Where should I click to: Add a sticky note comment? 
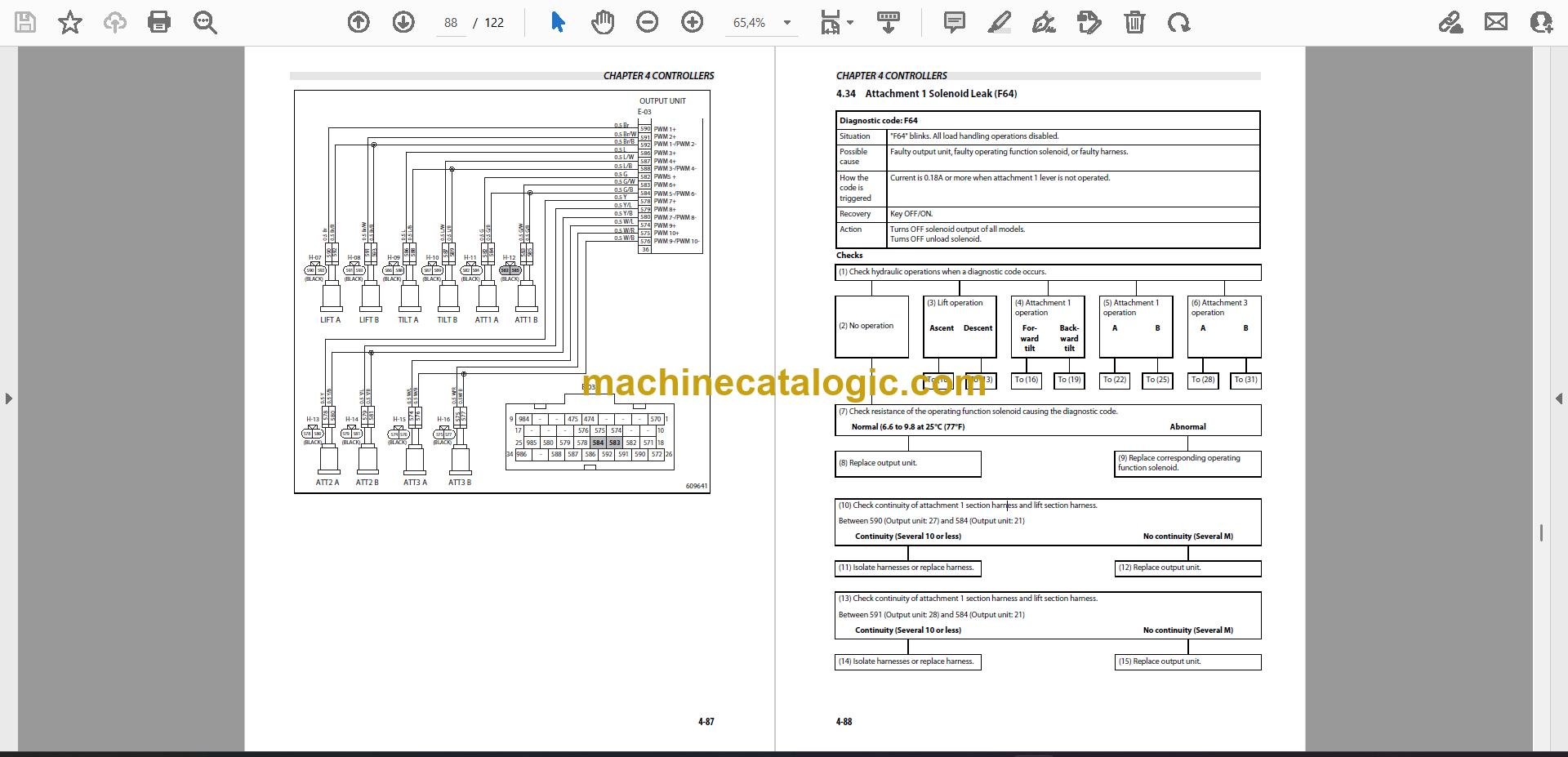(x=954, y=22)
